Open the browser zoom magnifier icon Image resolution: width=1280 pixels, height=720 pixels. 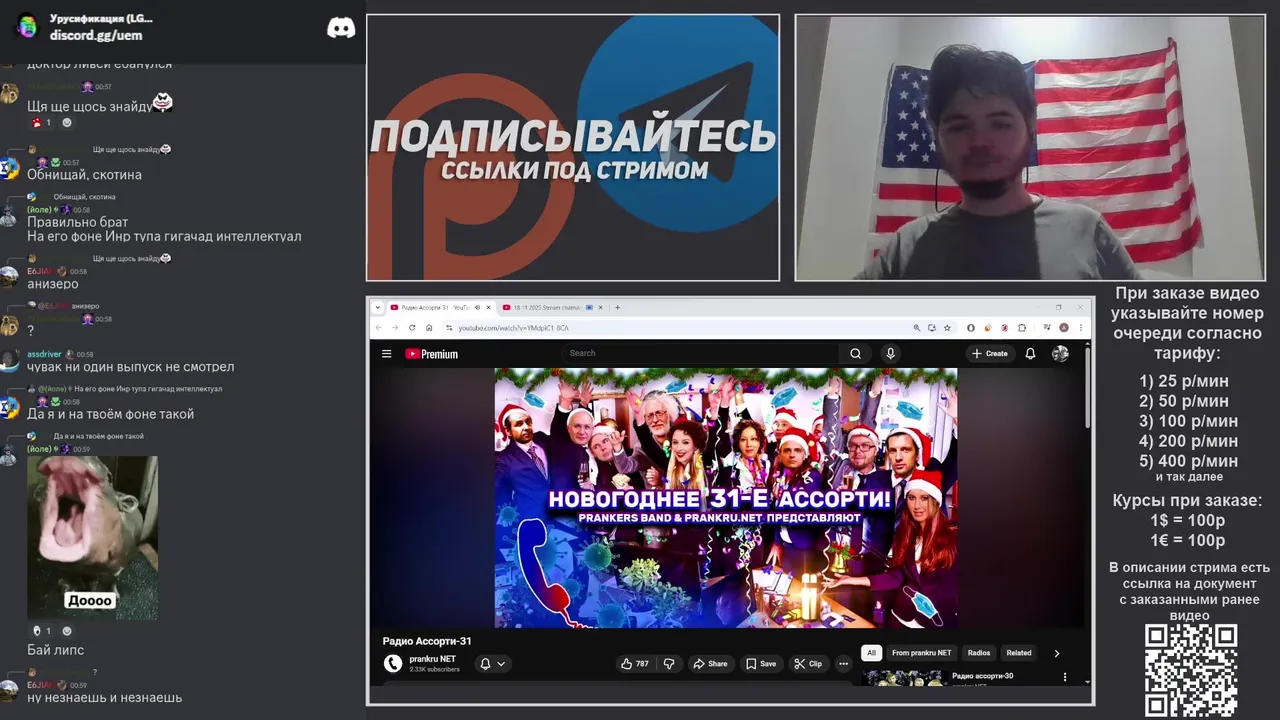(x=917, y=327)
